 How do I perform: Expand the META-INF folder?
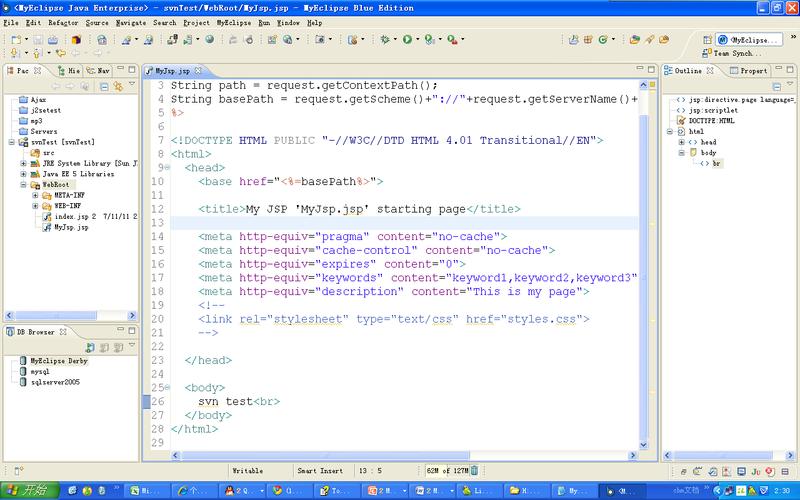pos(36,195)
